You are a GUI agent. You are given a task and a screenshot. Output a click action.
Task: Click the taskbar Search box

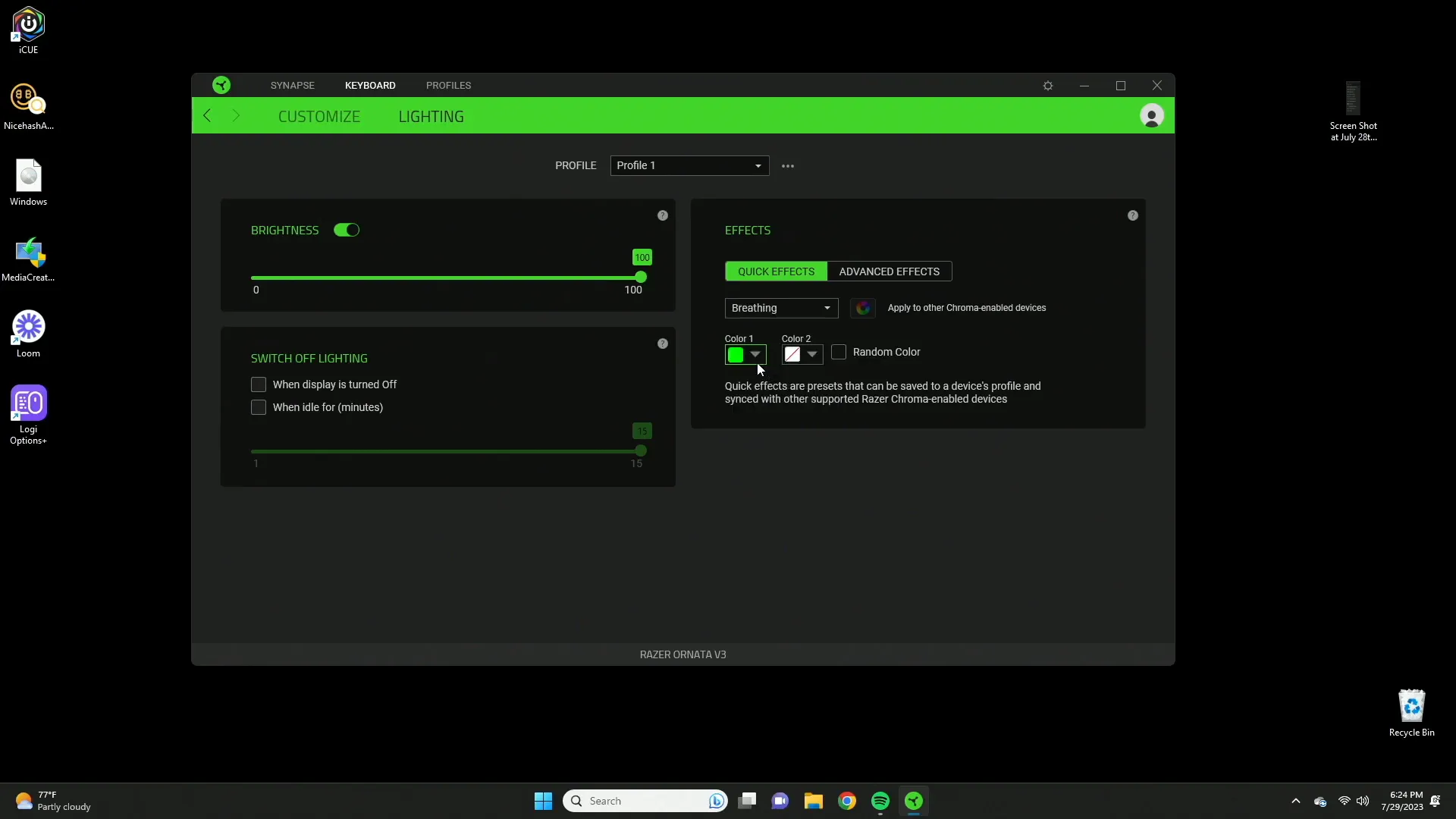tap(645, 801)
